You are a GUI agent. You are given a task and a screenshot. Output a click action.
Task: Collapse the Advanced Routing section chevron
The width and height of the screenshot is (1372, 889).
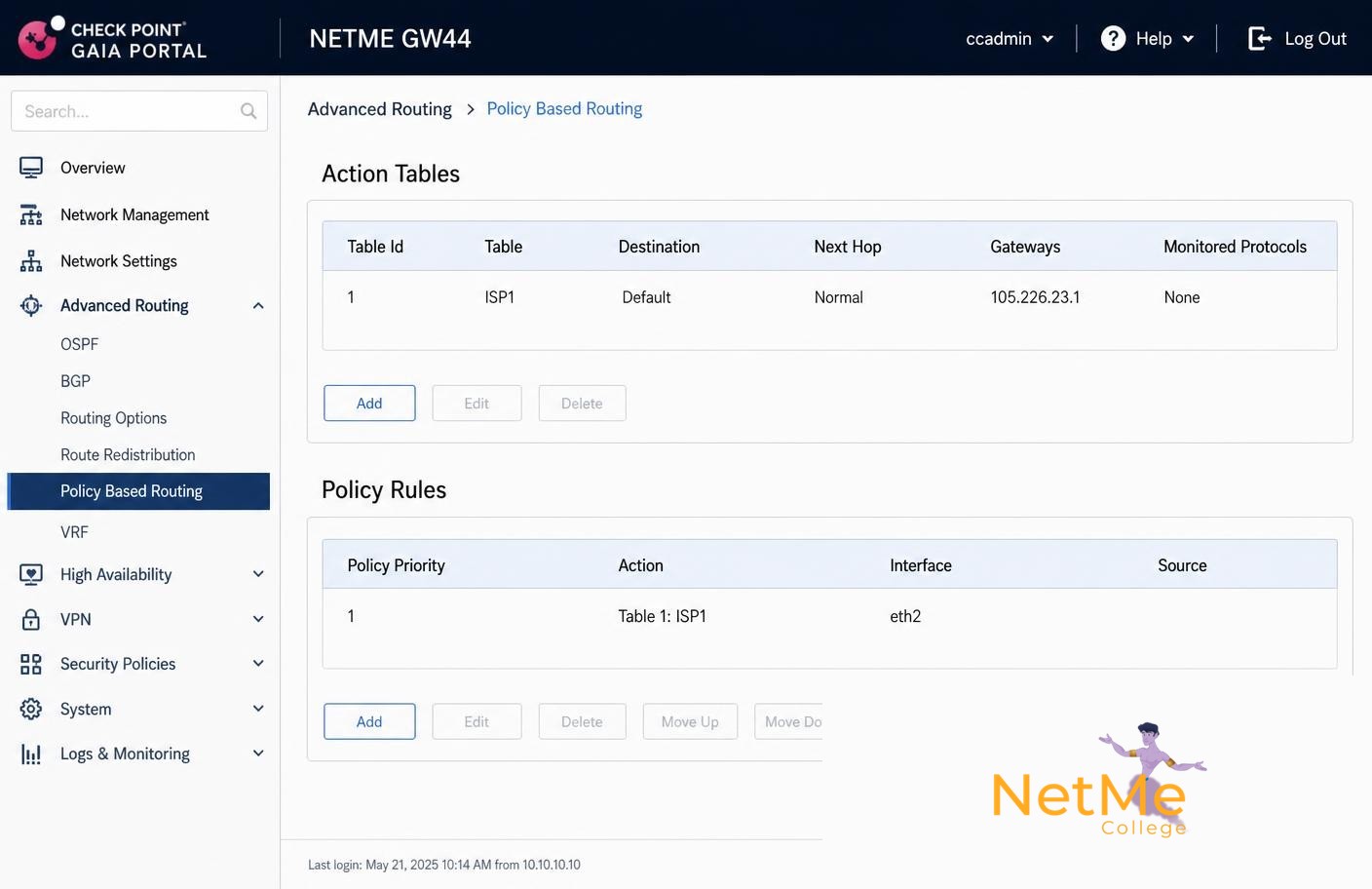click(x=258, y=305)
